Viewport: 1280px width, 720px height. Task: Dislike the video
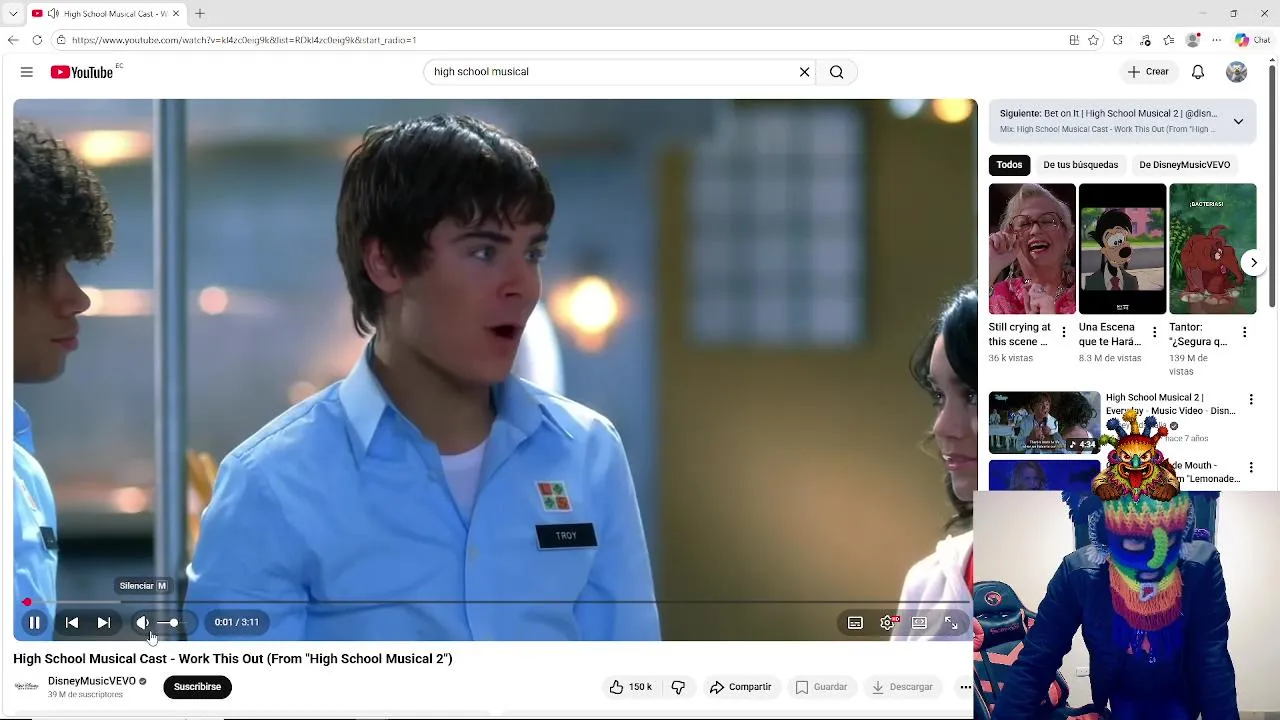click(x=678, y=687)
